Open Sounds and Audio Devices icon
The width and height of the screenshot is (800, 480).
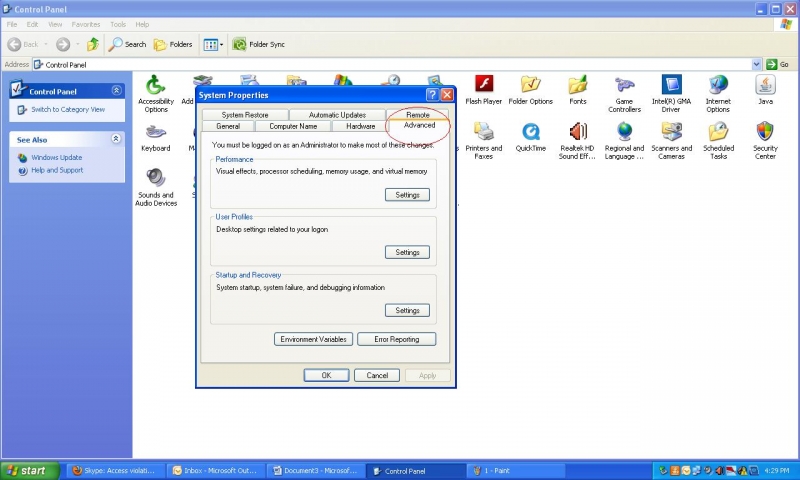[156, 180]
